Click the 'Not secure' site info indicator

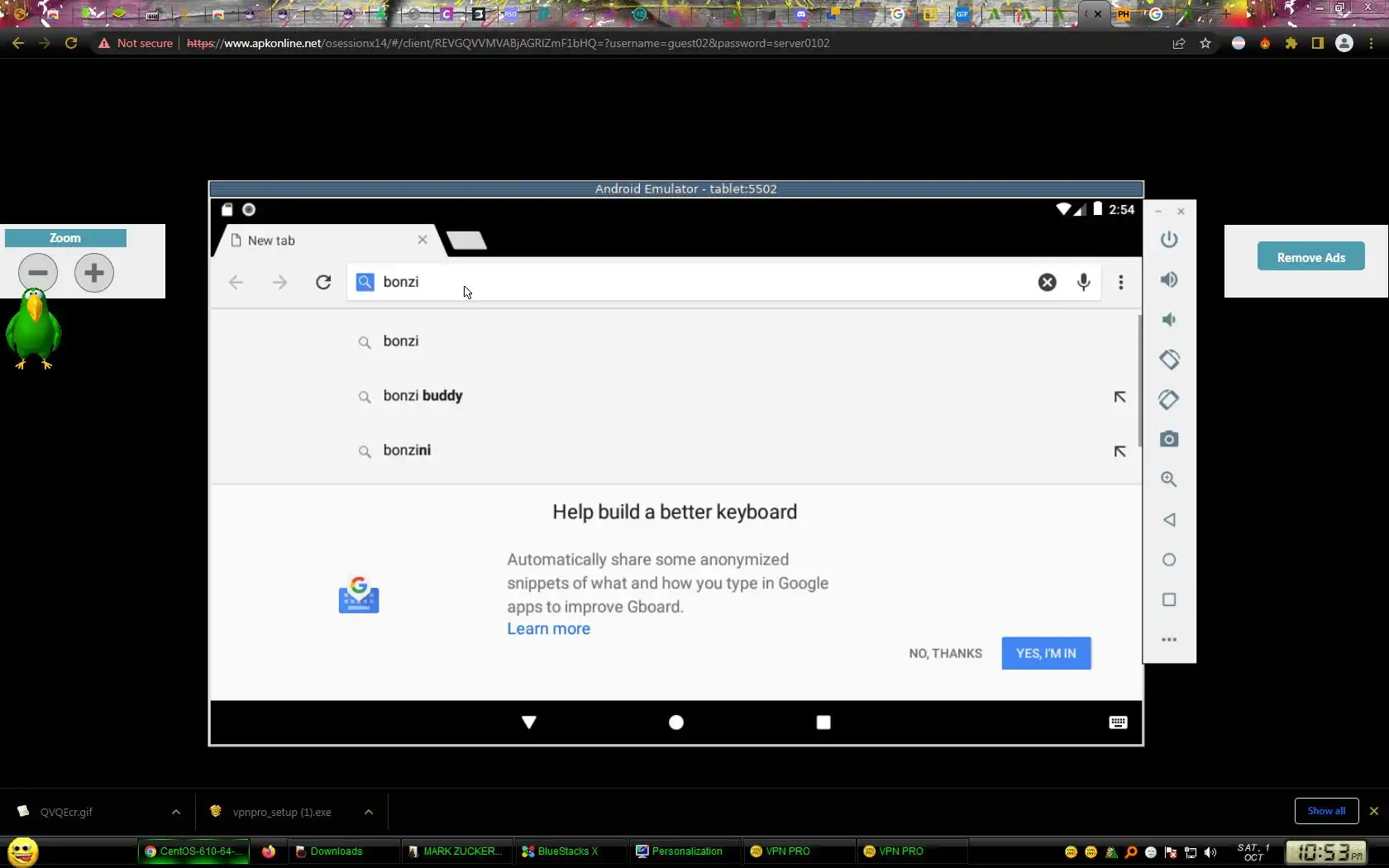(x=136, y=43)
